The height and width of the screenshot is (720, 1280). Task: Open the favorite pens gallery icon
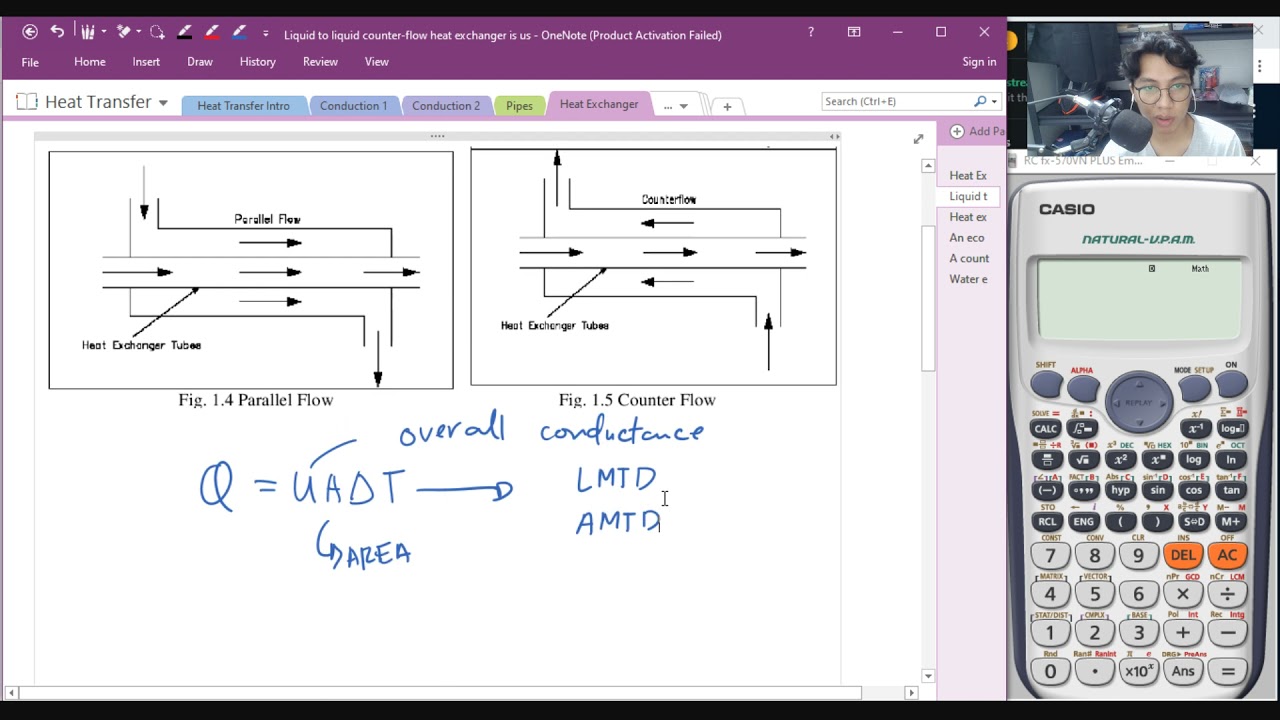tap(88, 32)
